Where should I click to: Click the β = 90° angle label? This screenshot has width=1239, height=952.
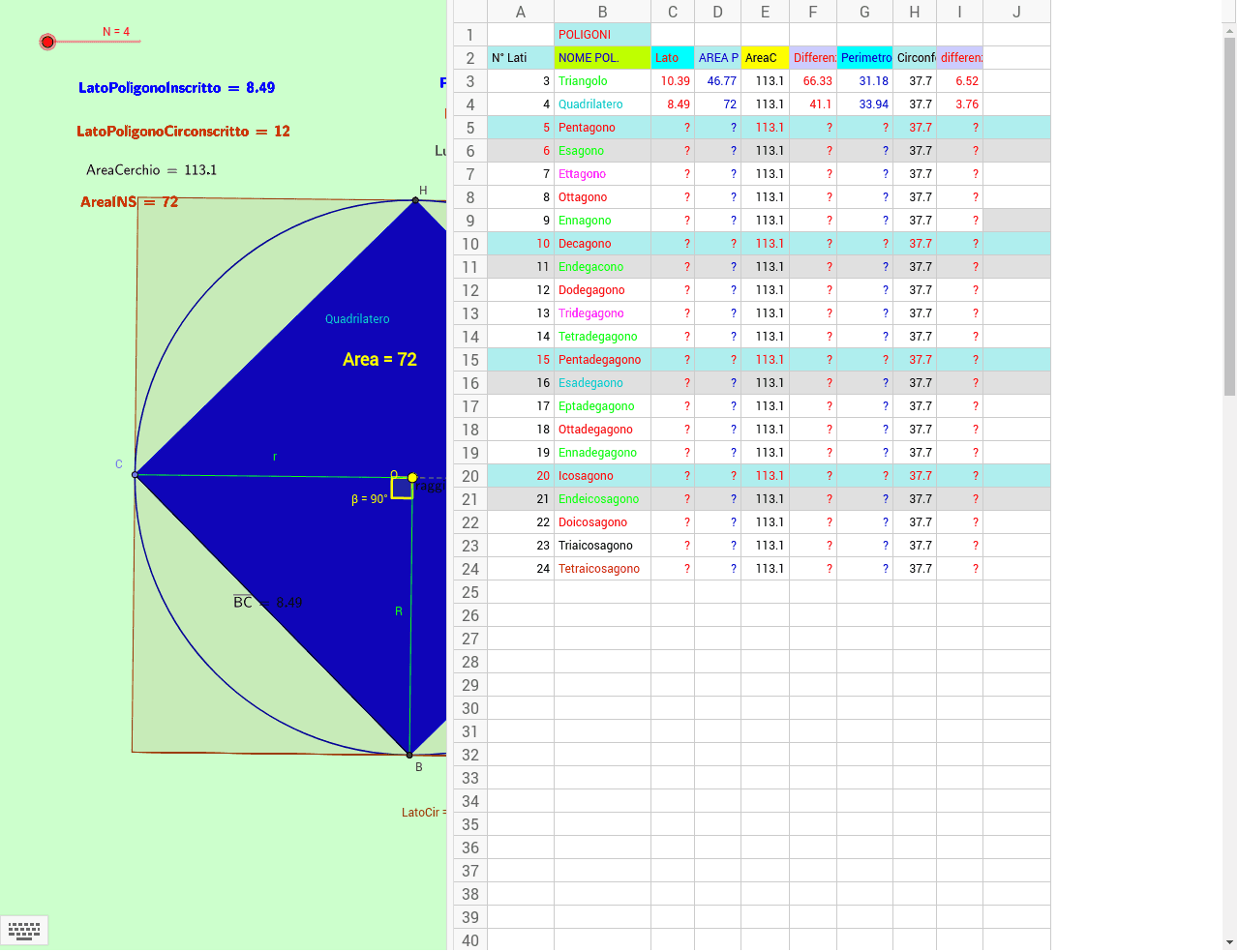coord(369,499)
